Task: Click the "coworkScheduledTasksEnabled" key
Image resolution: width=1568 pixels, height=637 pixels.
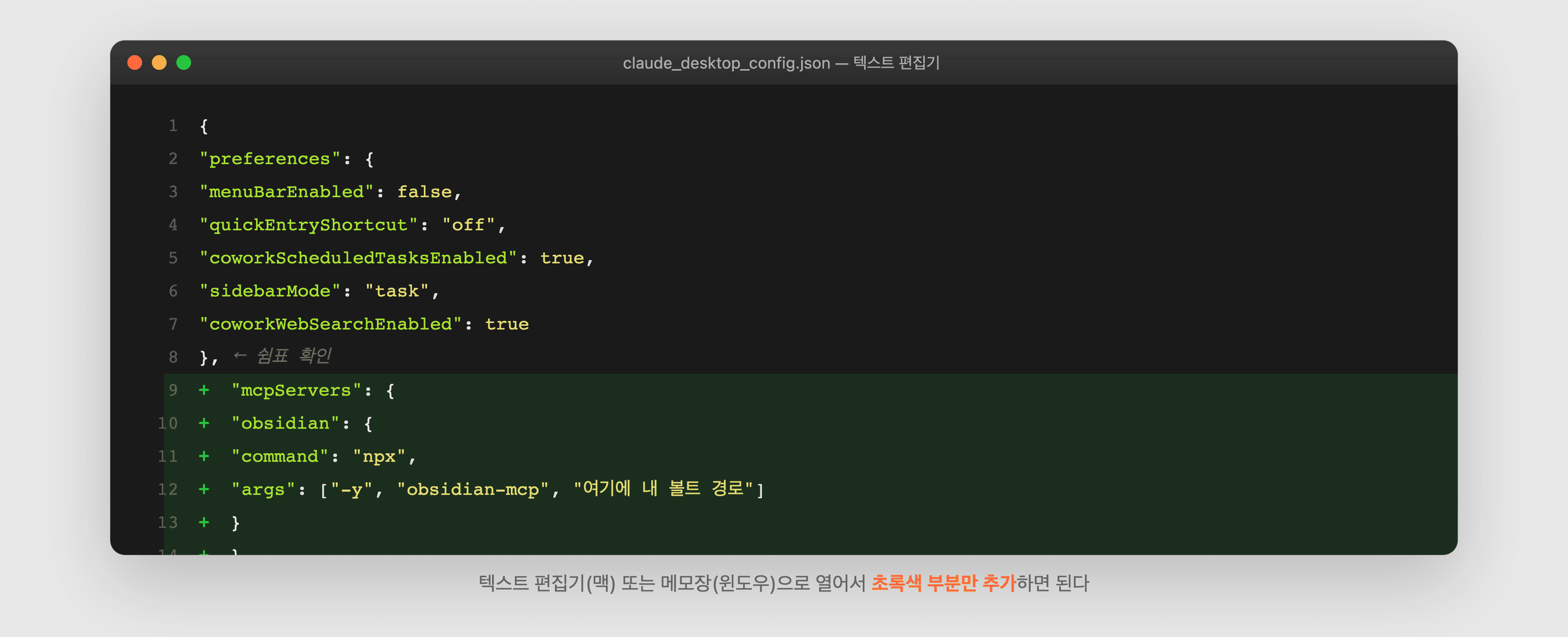Action: pos(358,258)
